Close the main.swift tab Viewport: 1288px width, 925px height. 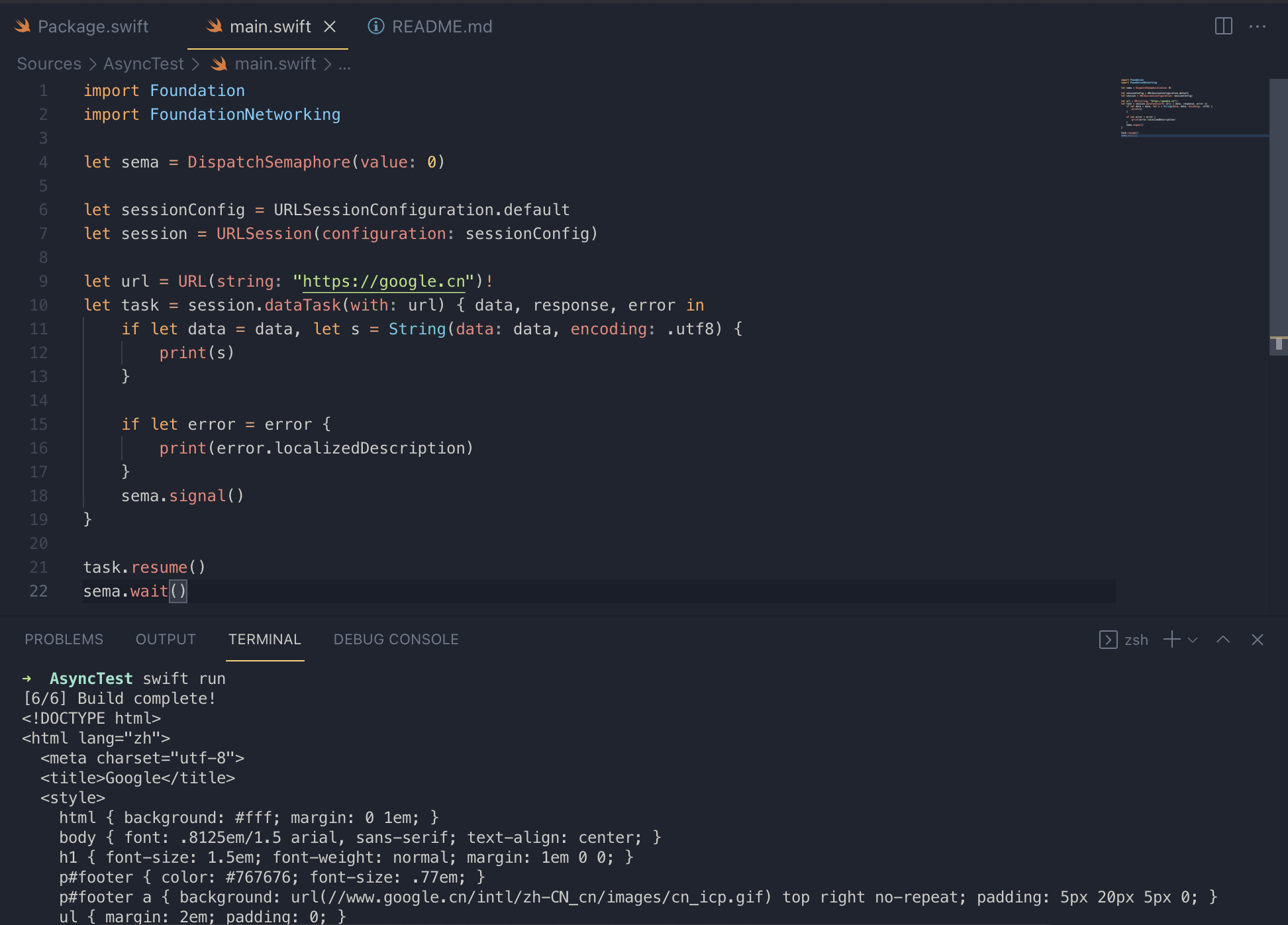(x=330, y=26)
